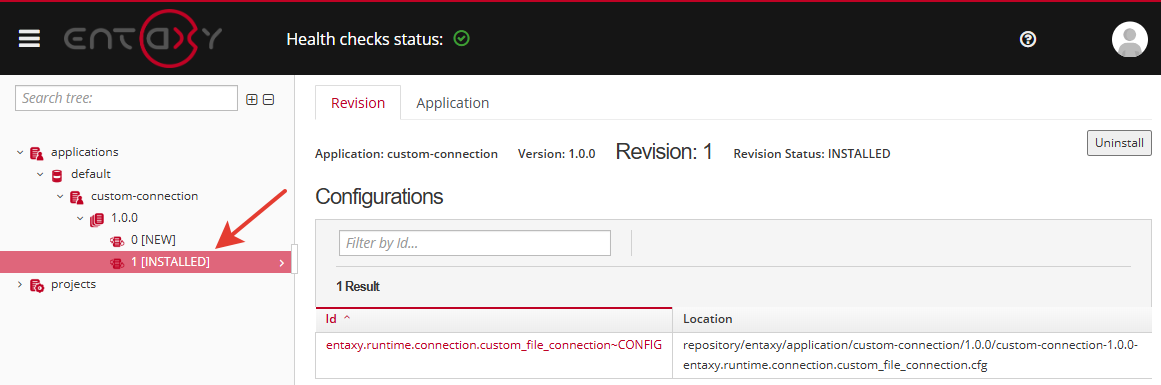The image size is (1161, 385).
Task: Click the tree panel resize handle
Action: click(x=295, y=259)
